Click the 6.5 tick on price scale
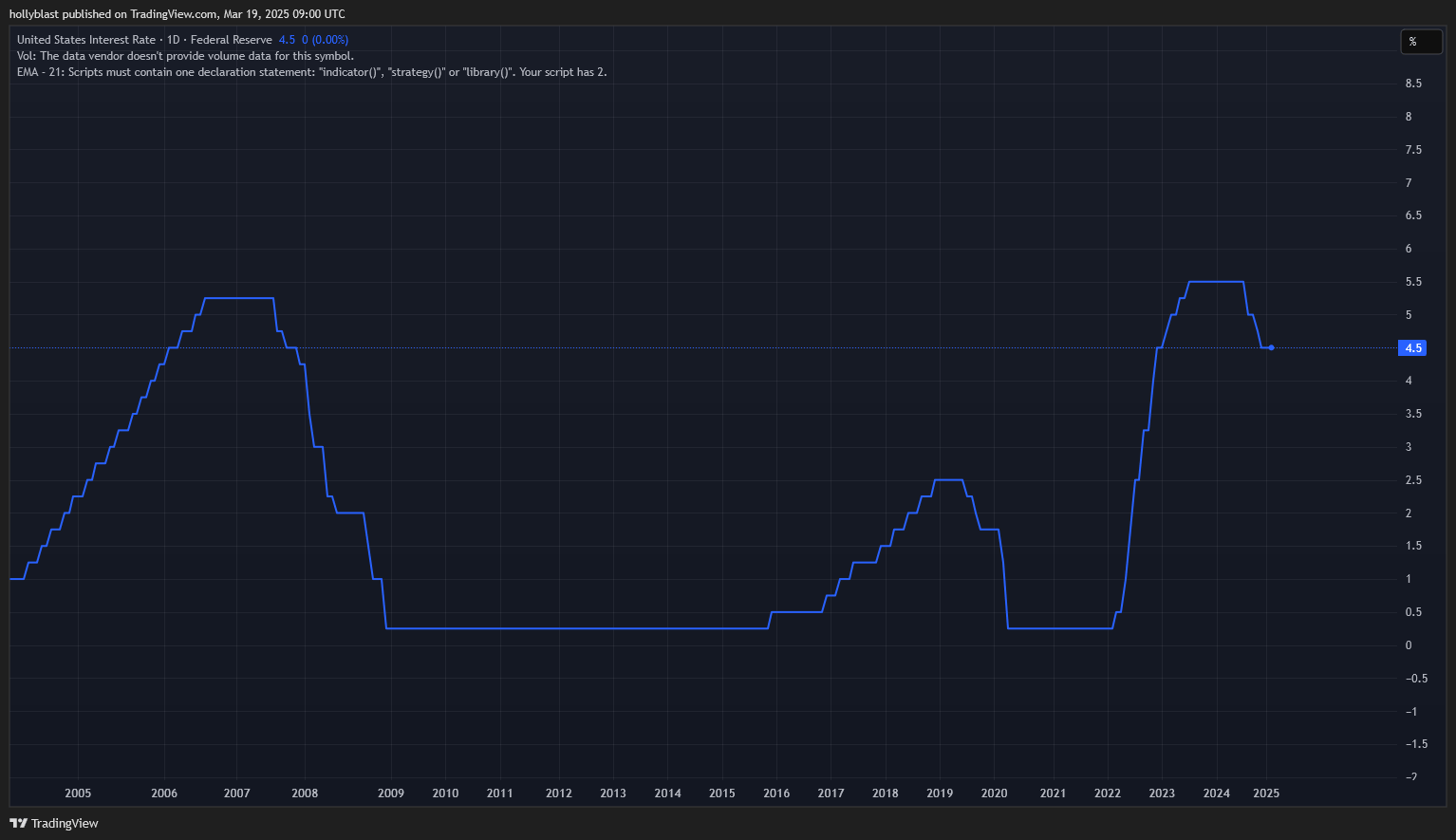This screenshot has height=840, width=1456. tap(1413, 215)
